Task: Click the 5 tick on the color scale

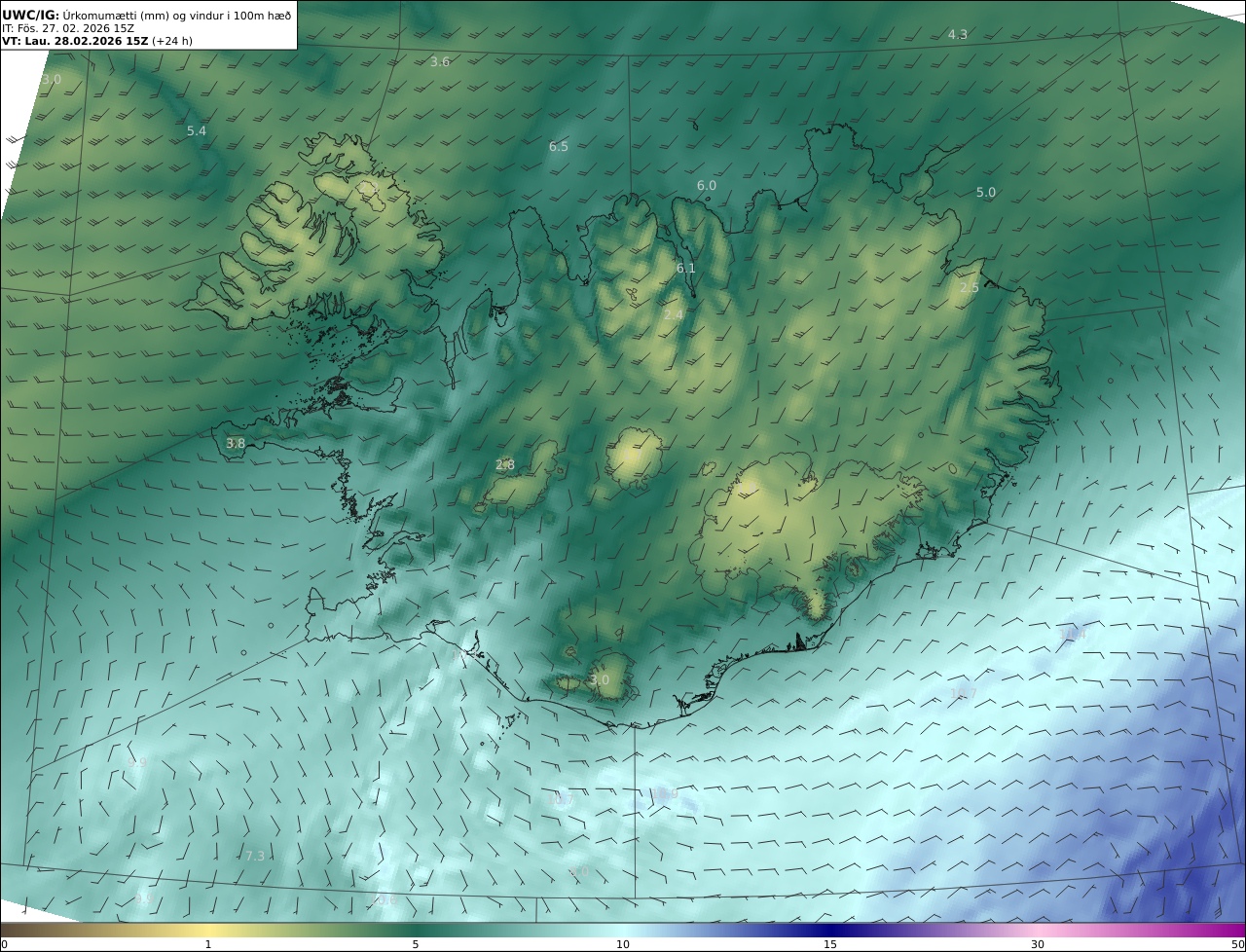Action: pos(416,944)
